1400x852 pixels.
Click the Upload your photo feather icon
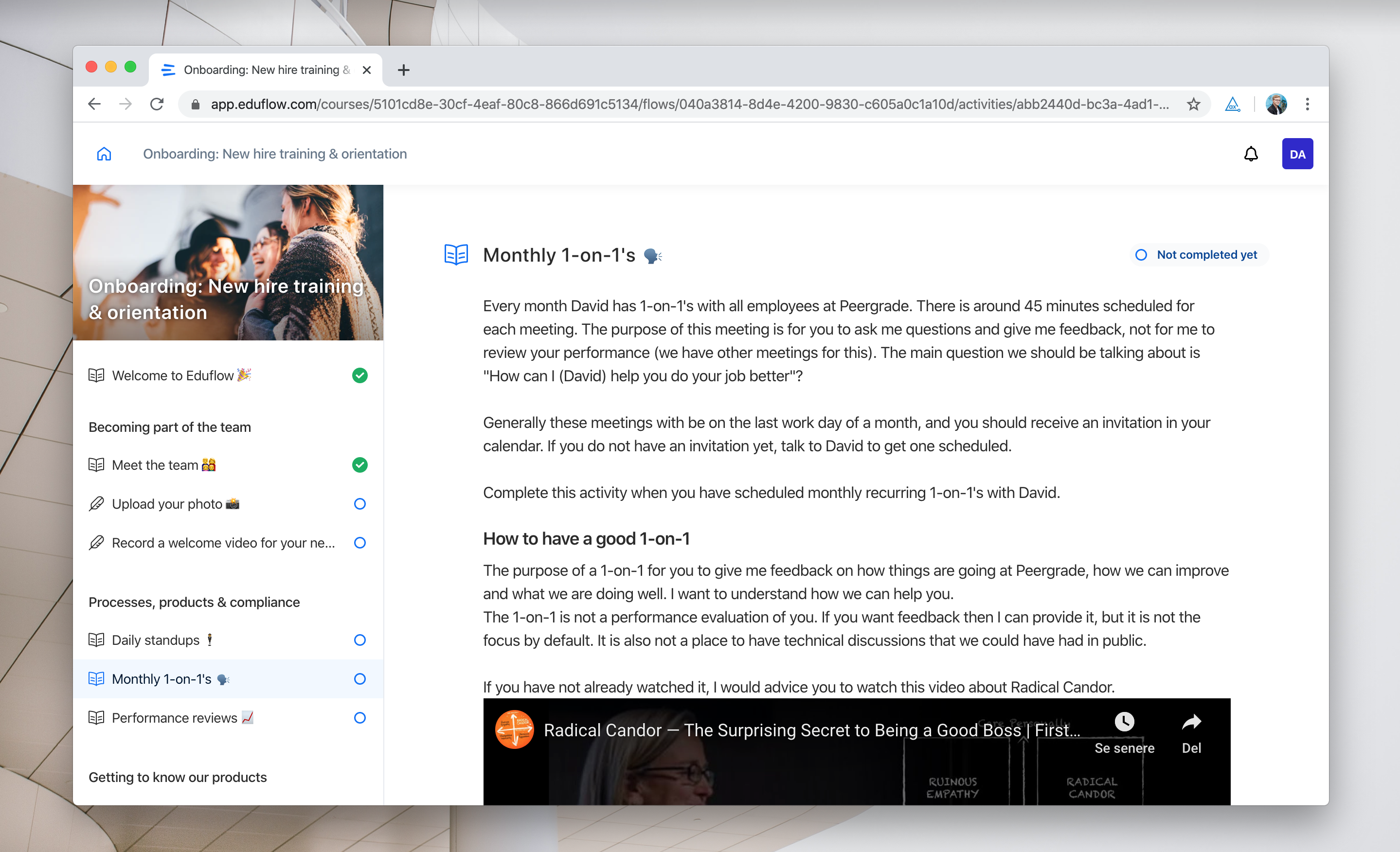coord(96,504)
